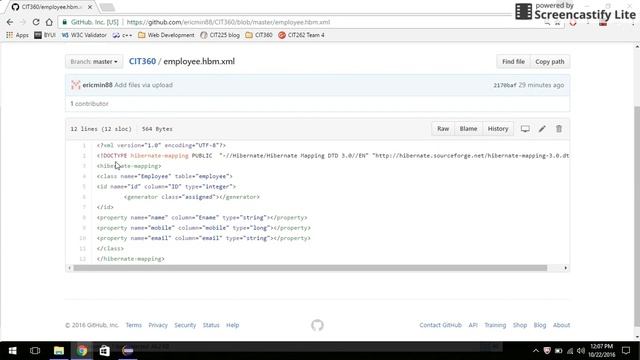Open the Windows Store taskbar icon
Image resolution: width=640 pixels, height=360 pixels.
104,351
